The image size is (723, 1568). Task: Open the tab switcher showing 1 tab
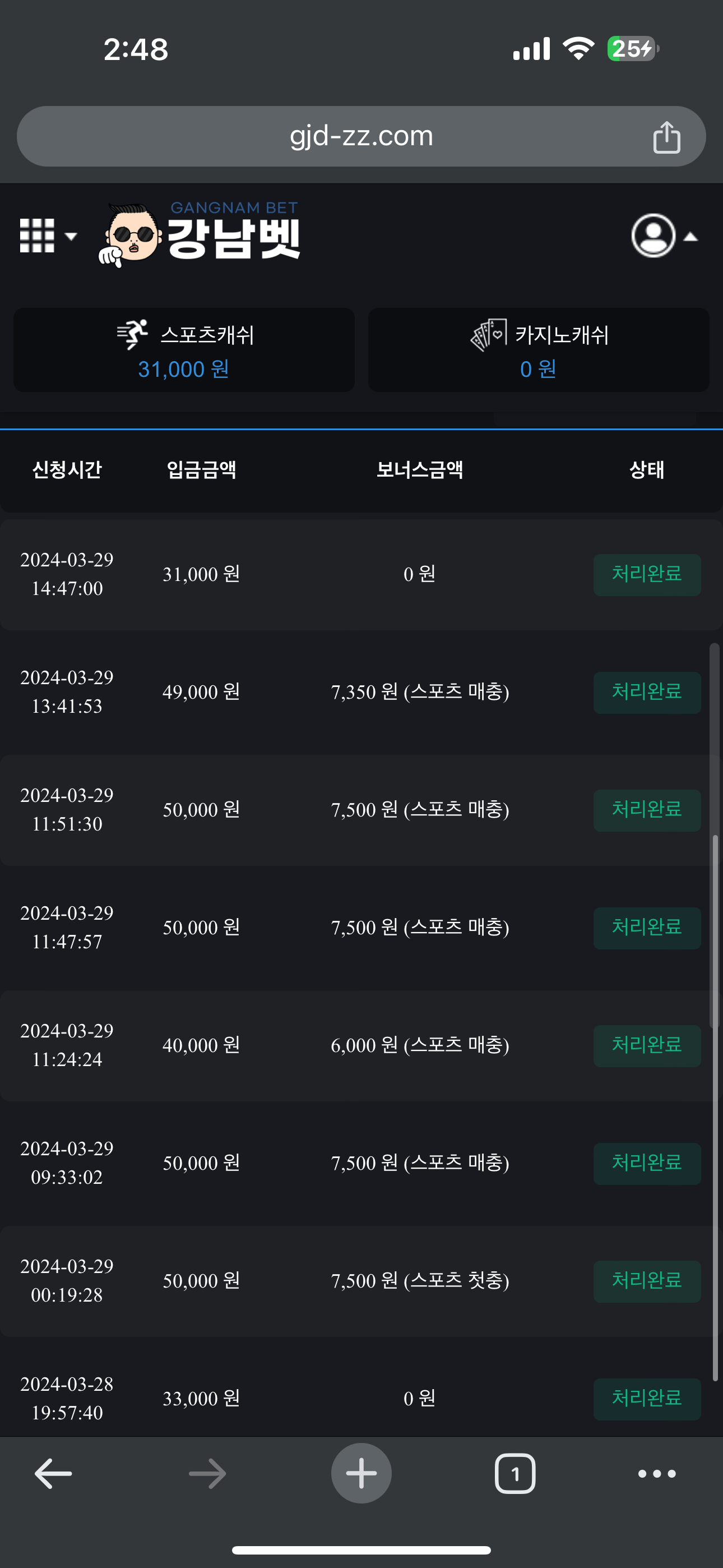(x=515, y=1473)
